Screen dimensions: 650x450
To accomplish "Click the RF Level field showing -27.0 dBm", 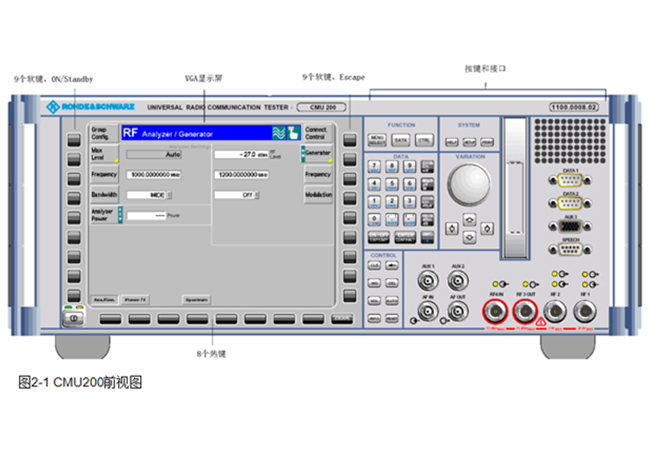I will (x=241, y=154).
